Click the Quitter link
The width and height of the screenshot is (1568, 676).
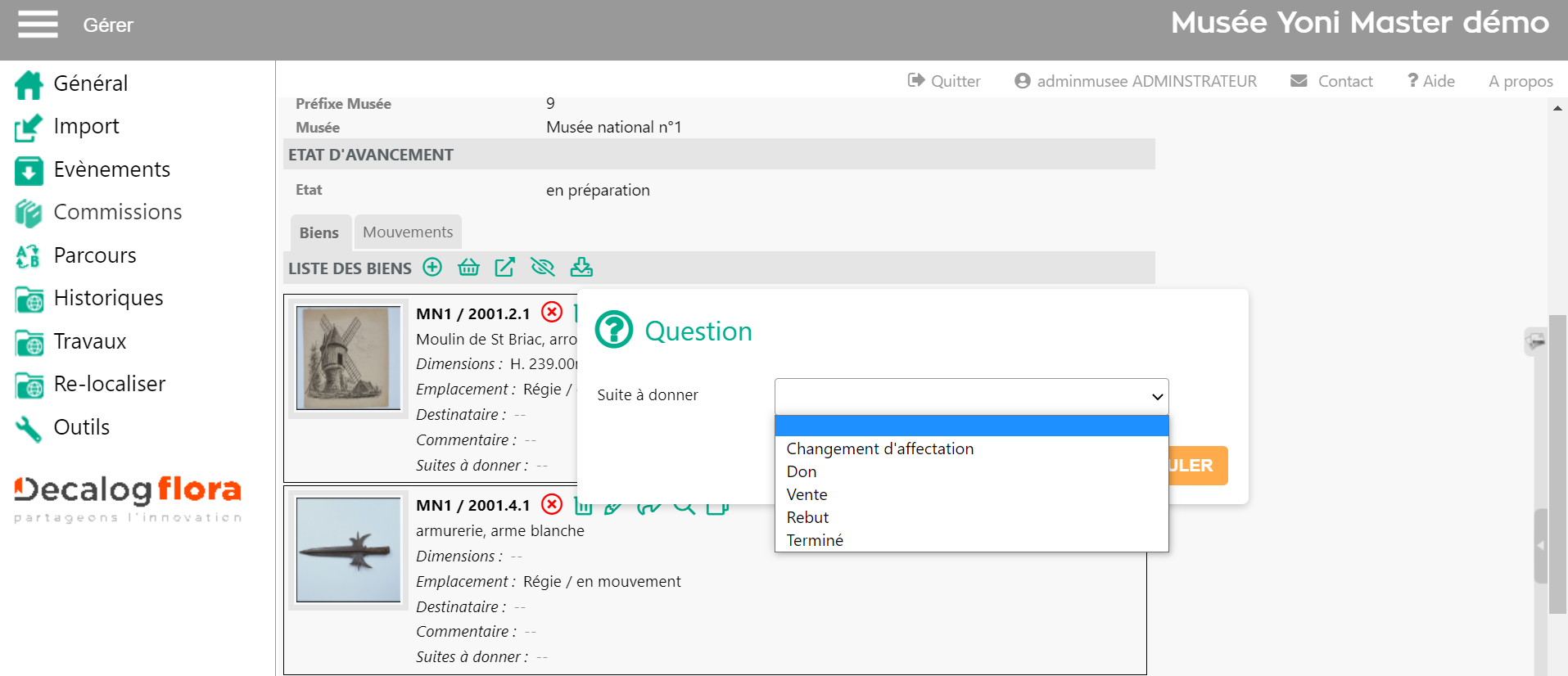944,81
